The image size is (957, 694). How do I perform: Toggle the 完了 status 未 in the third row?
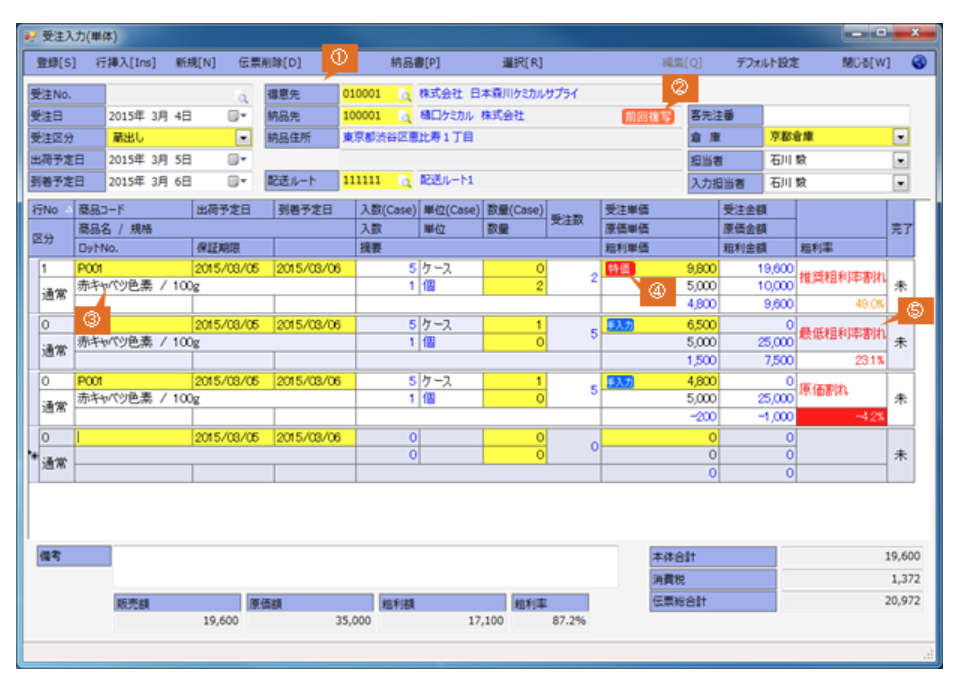900,397
